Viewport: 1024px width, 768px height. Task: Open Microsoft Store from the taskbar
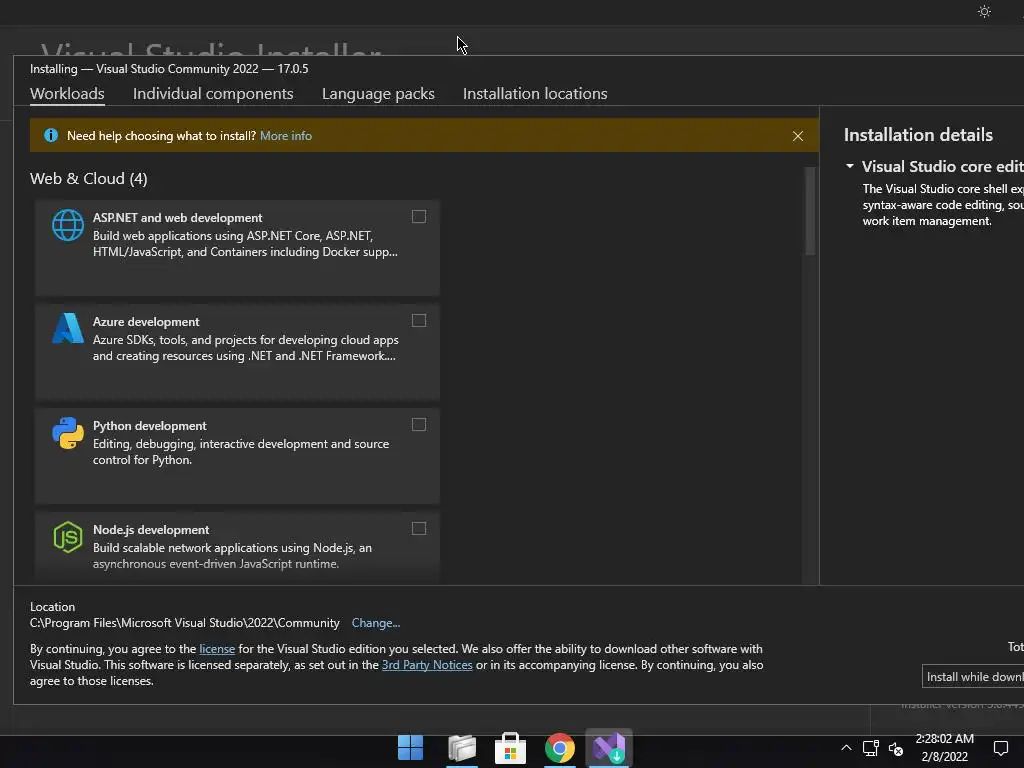point(510,748)
